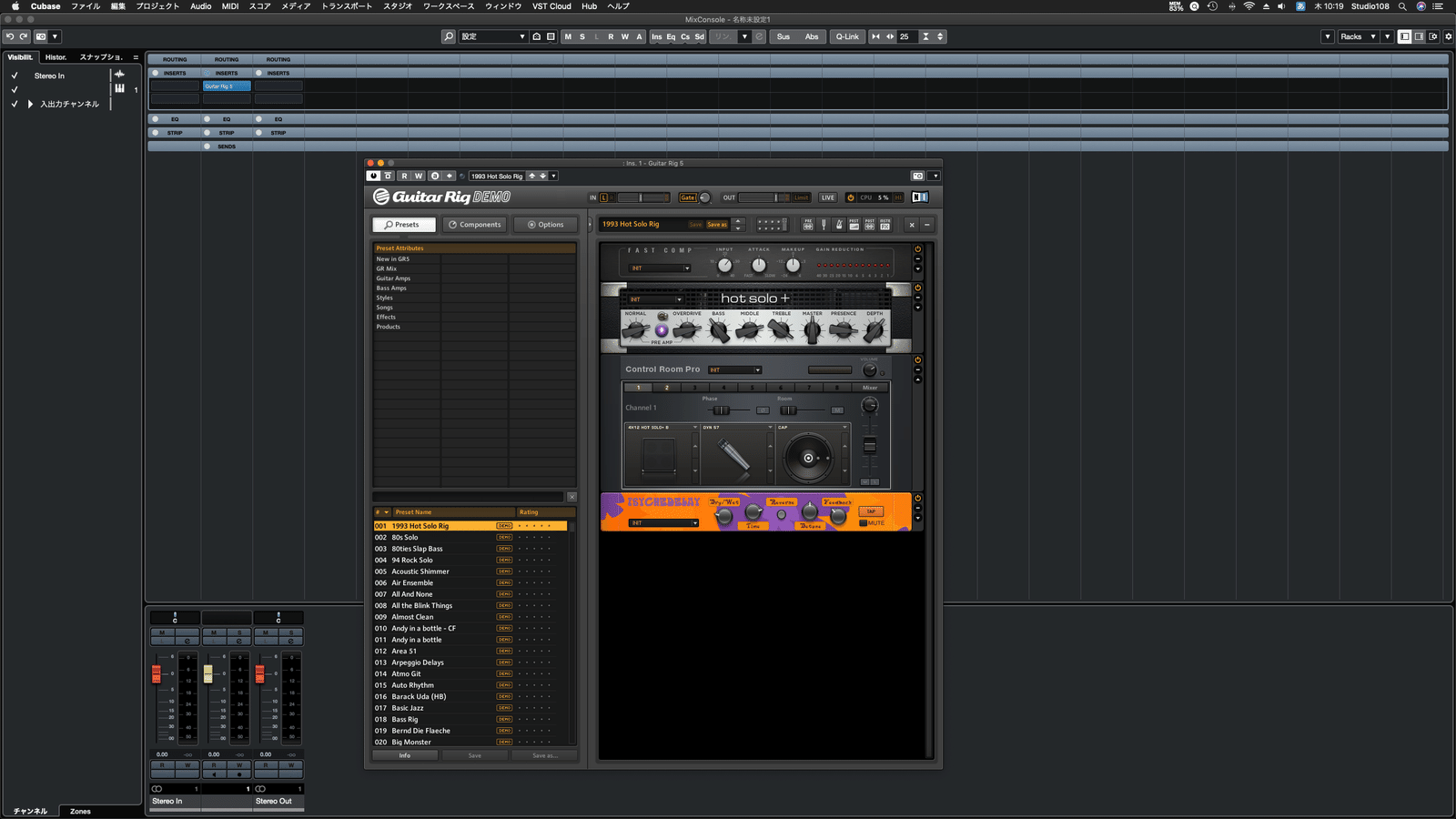This screenshot has height=819, width=1456.
Task: Click the collapse all minus icon in rack toolbar
Action: pos(927,225)
